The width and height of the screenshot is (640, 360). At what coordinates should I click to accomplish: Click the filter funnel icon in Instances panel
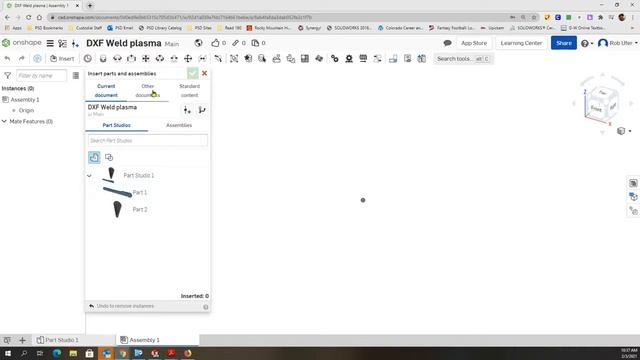pyautogui.click(x=7, y=76)
